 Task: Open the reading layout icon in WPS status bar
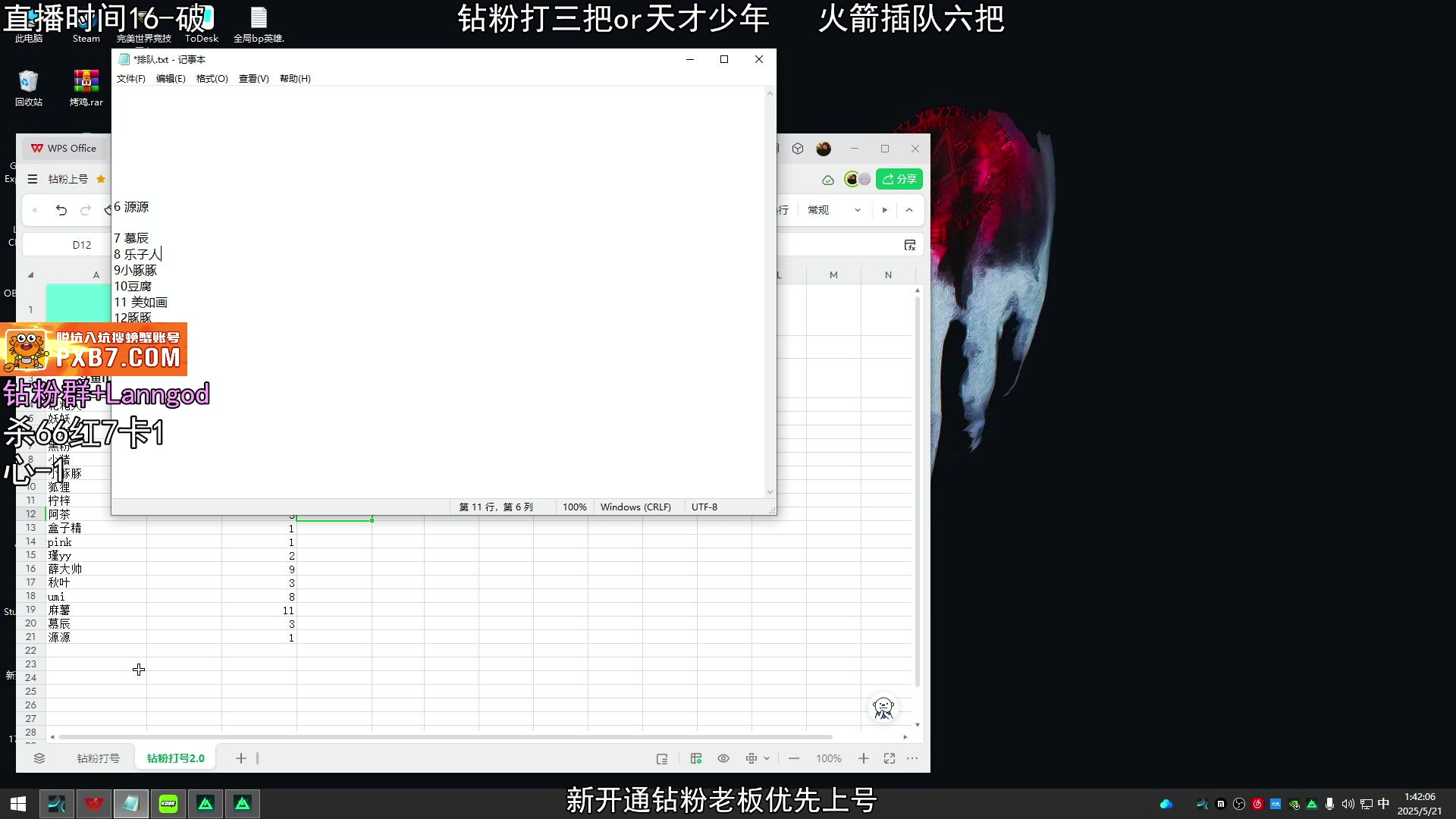point(662,758)
